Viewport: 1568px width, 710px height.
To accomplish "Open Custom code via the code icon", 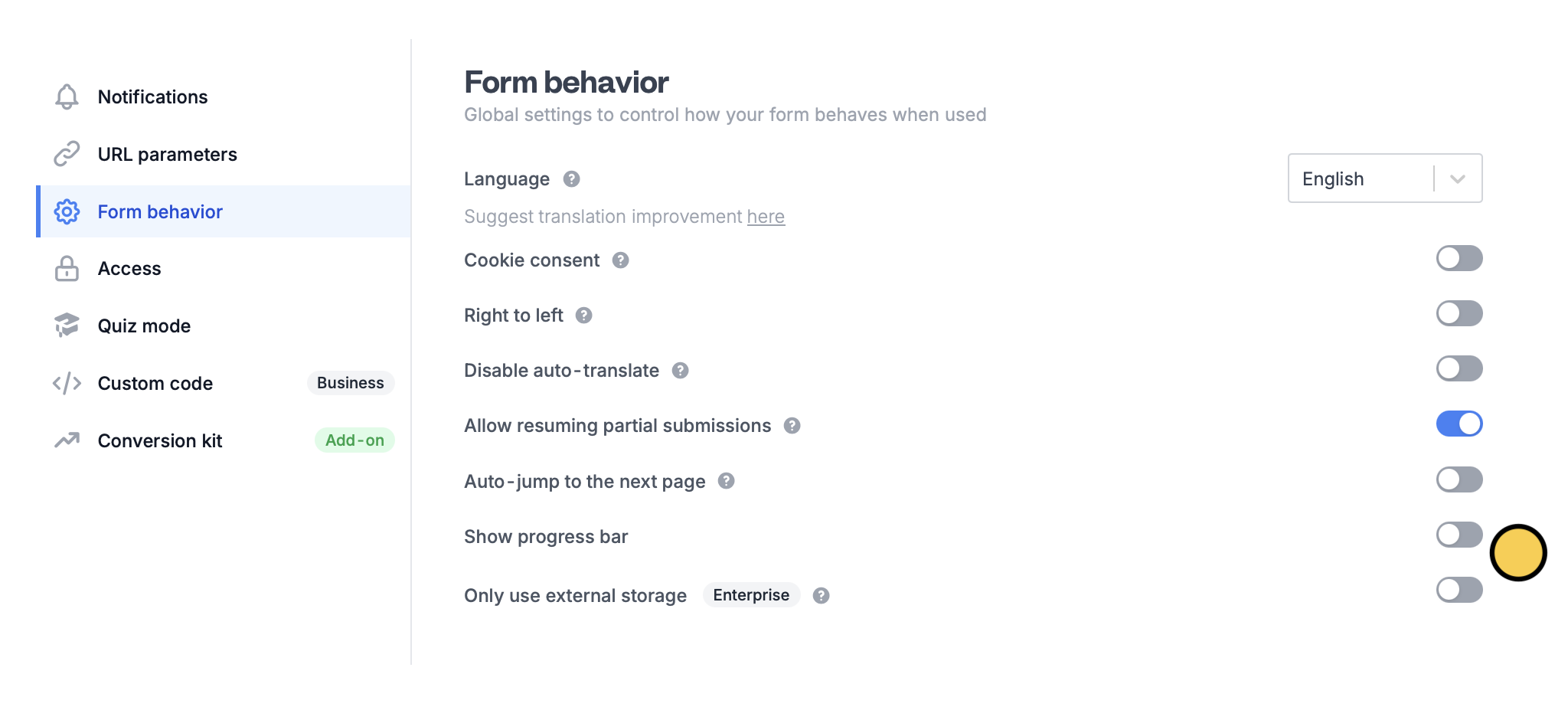I will tap(66, 383).
